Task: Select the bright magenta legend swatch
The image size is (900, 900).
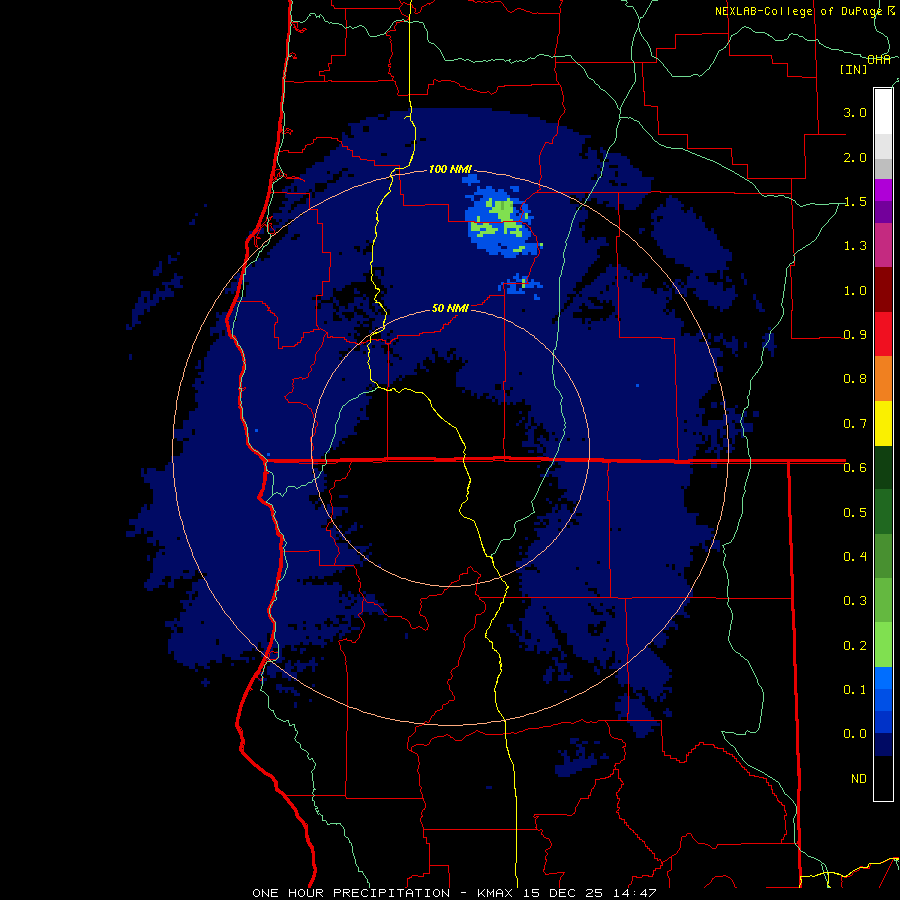Action: [883, 190]
